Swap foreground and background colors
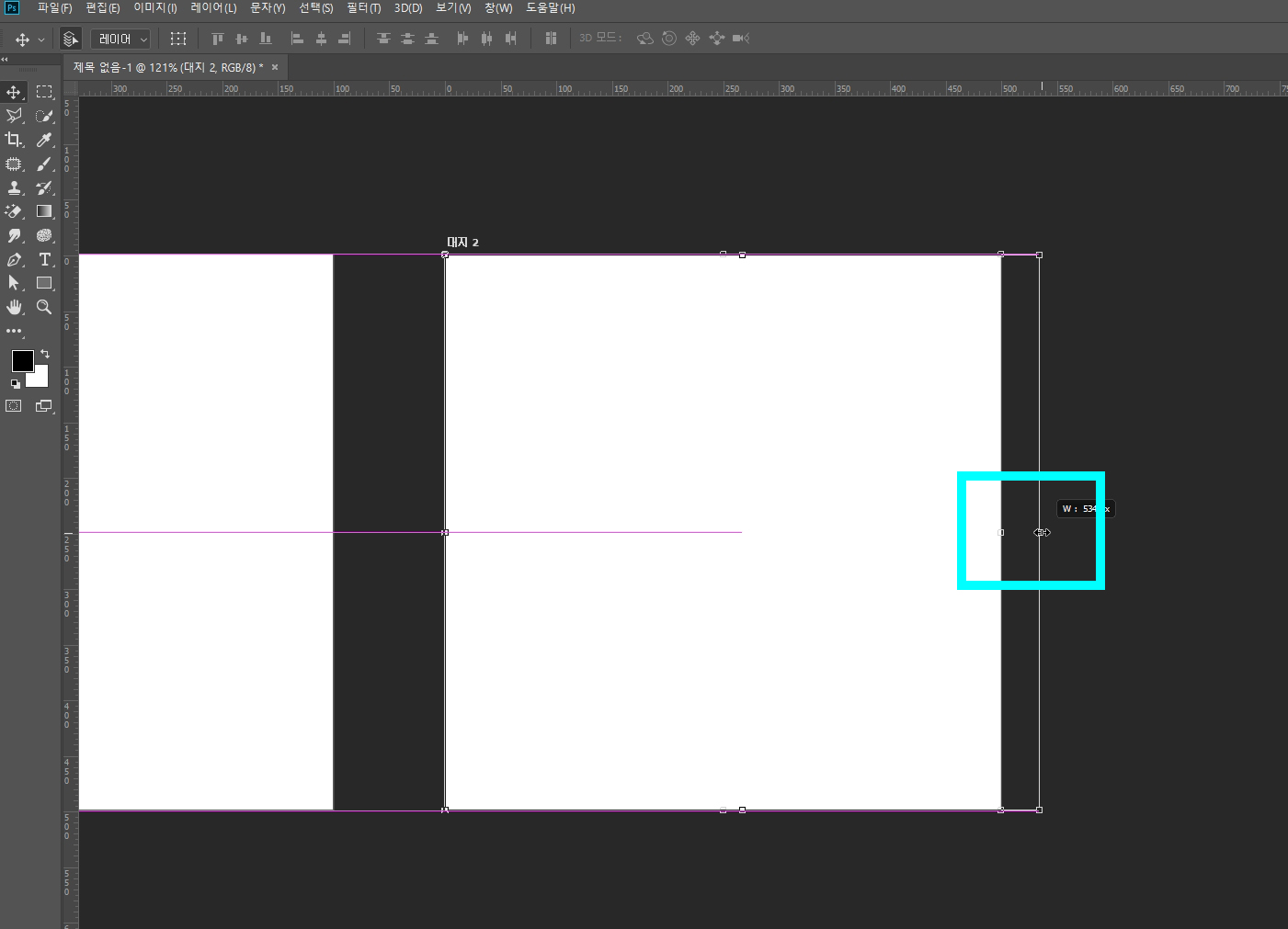 (45, 354)
